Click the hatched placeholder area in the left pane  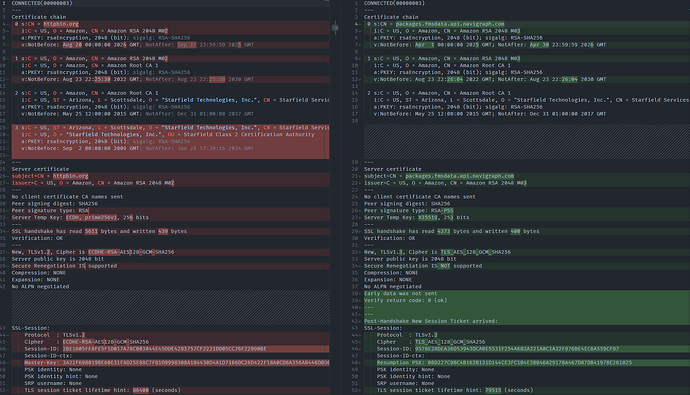point(170,307)
